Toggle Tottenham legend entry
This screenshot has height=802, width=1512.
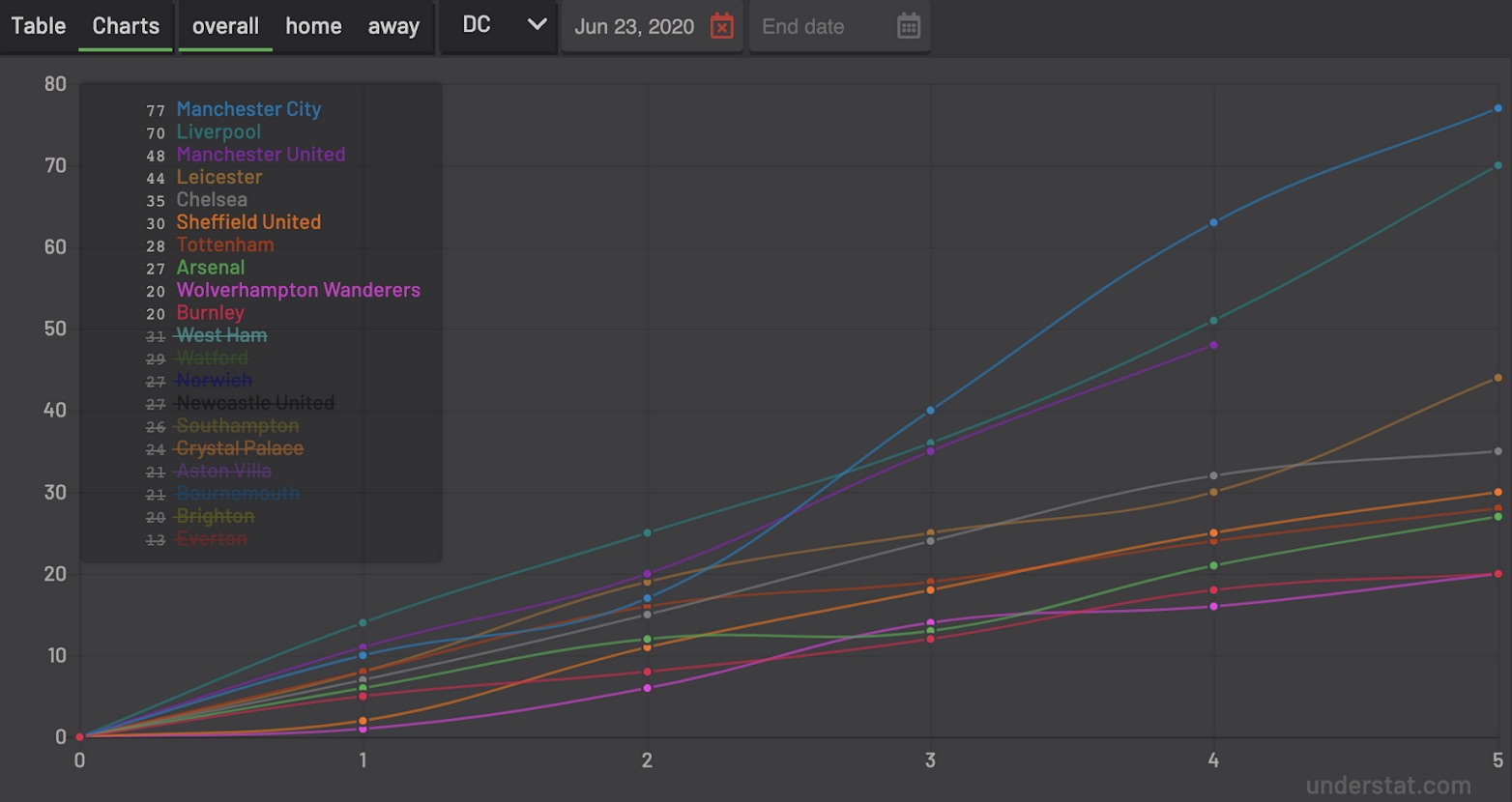click(225, 244)
